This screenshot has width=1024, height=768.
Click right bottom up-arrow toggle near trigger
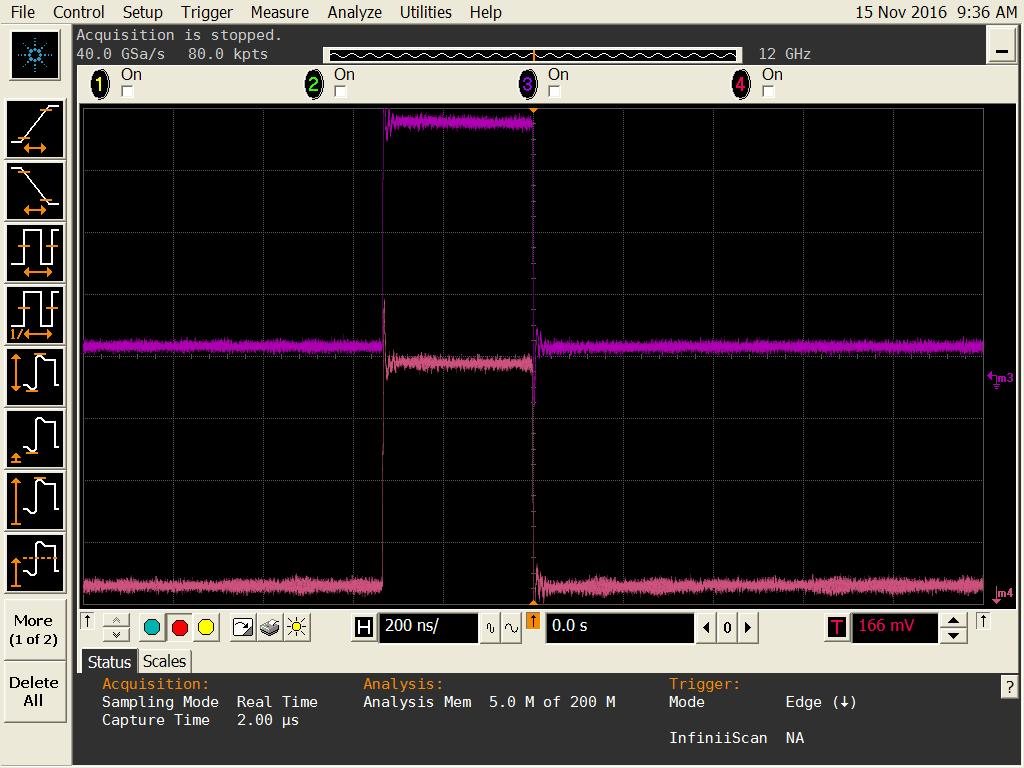click(x=983, y=621)
